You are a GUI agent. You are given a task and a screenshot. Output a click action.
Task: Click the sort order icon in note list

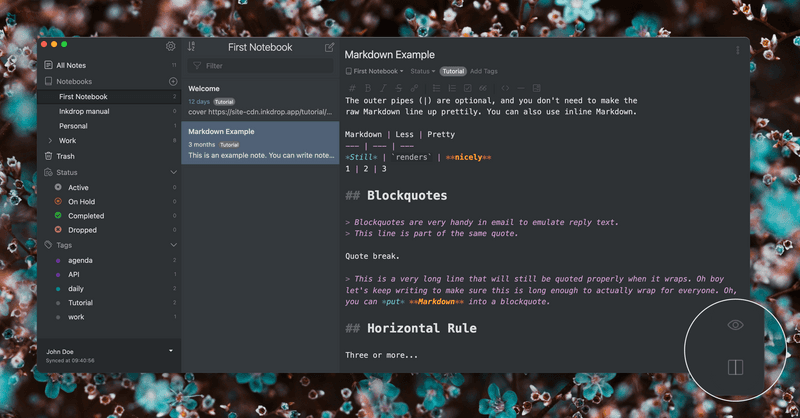coord(192,47)
